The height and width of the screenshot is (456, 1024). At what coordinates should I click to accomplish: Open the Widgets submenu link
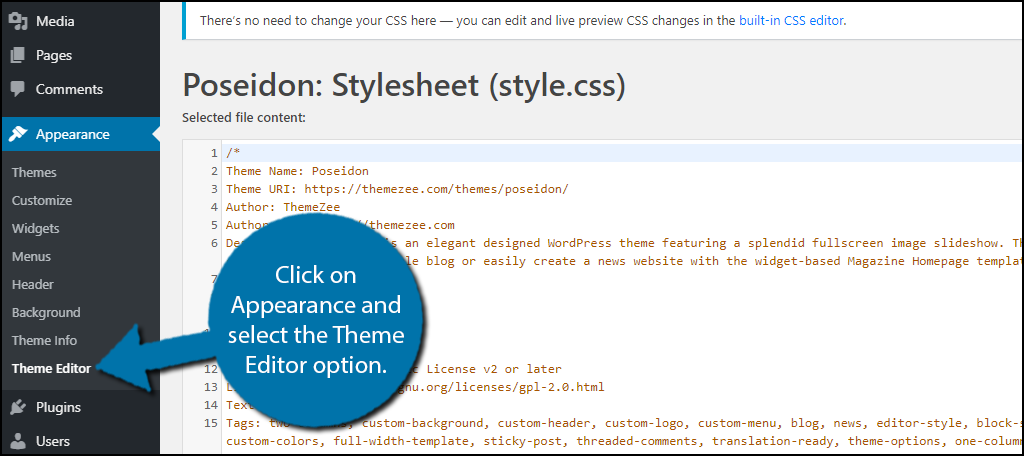click(35, 229)
